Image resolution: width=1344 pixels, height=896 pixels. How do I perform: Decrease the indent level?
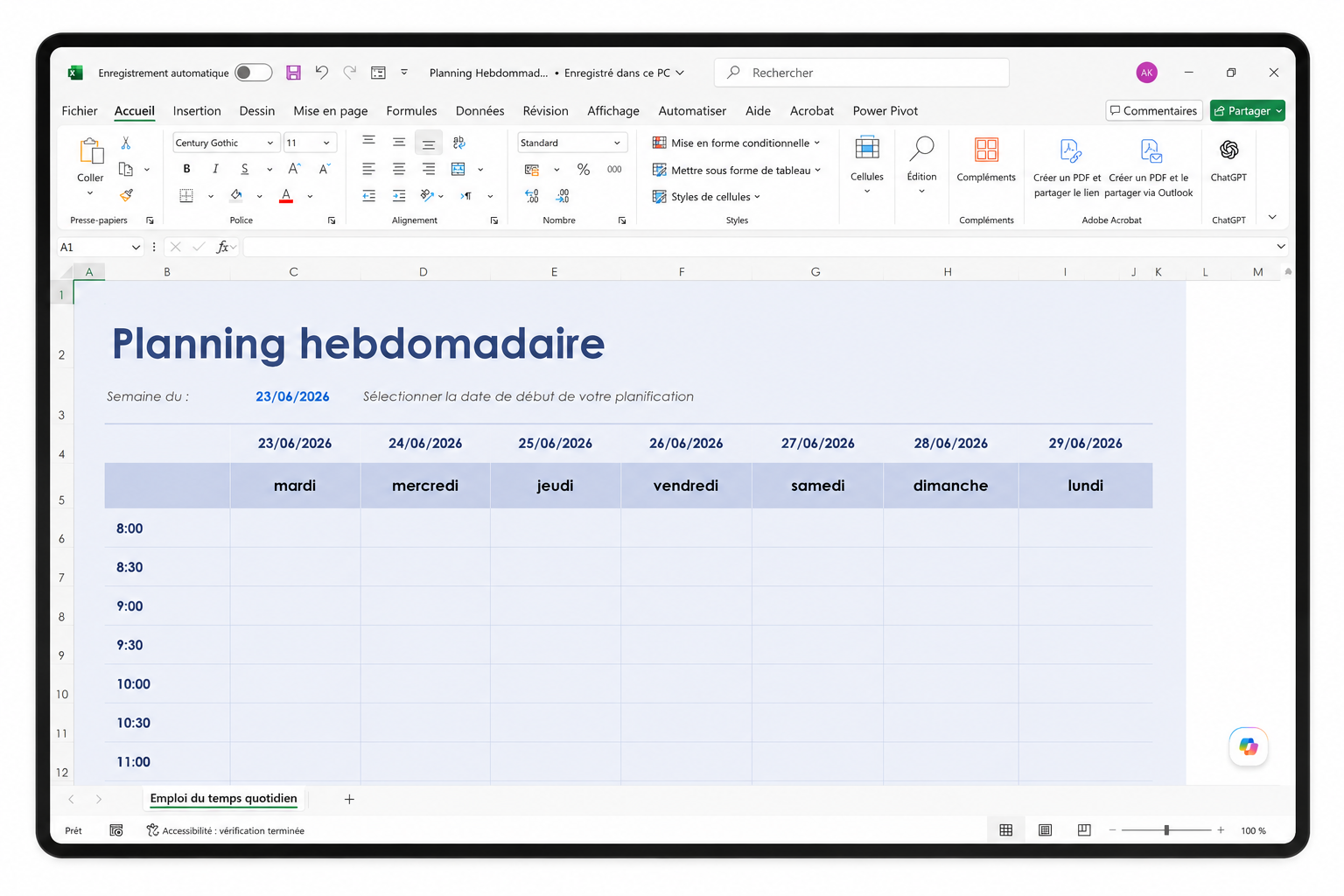[x=369, y=196]
